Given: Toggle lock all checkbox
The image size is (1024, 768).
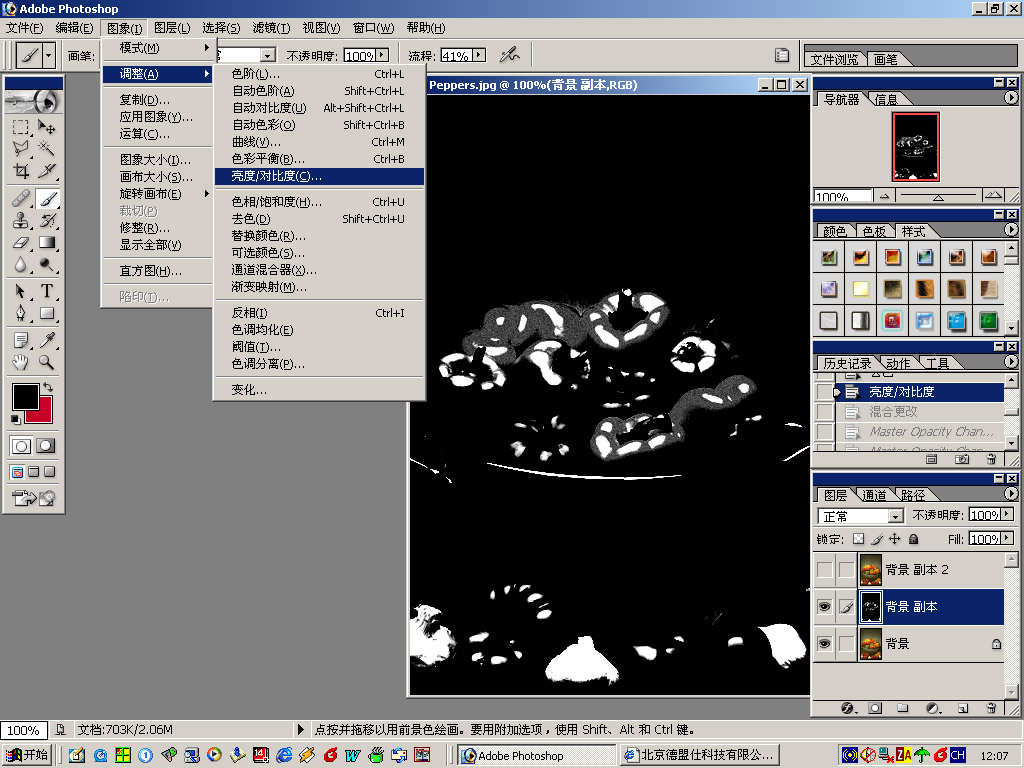Looking at the screenshot, I should pos(914,539).
